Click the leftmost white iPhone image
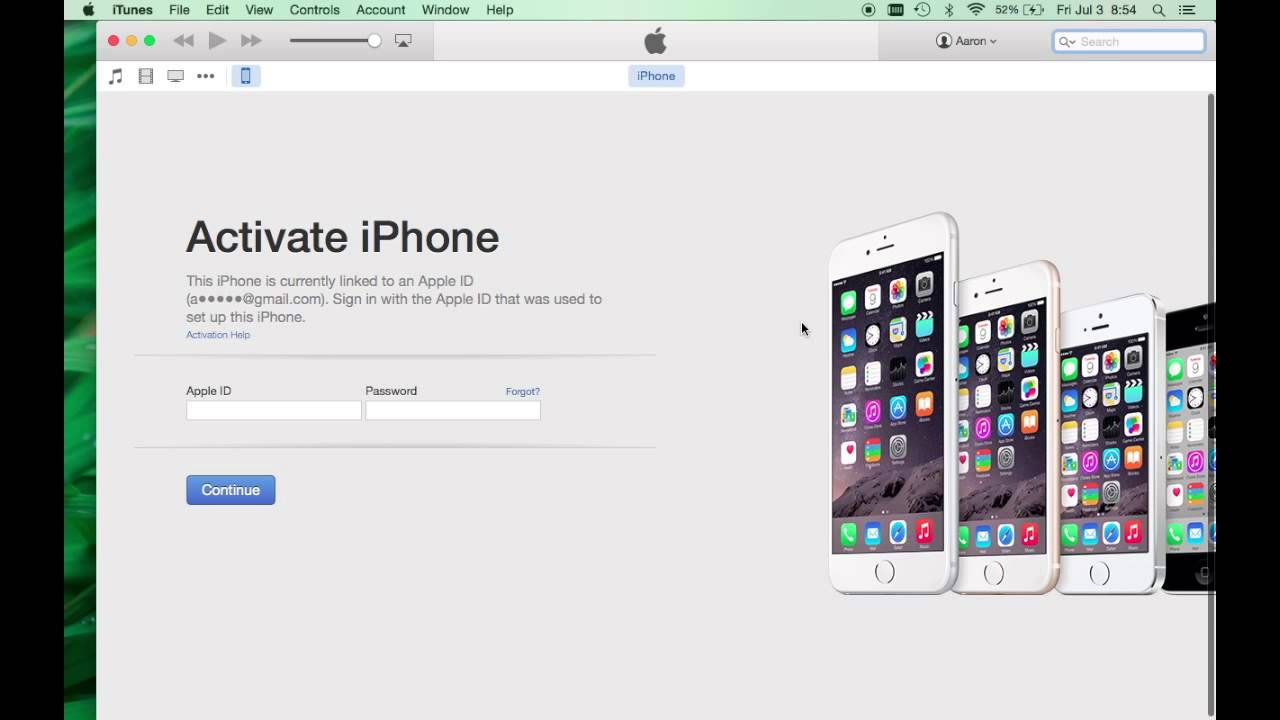1280x720 pixels. coord(891,403)
